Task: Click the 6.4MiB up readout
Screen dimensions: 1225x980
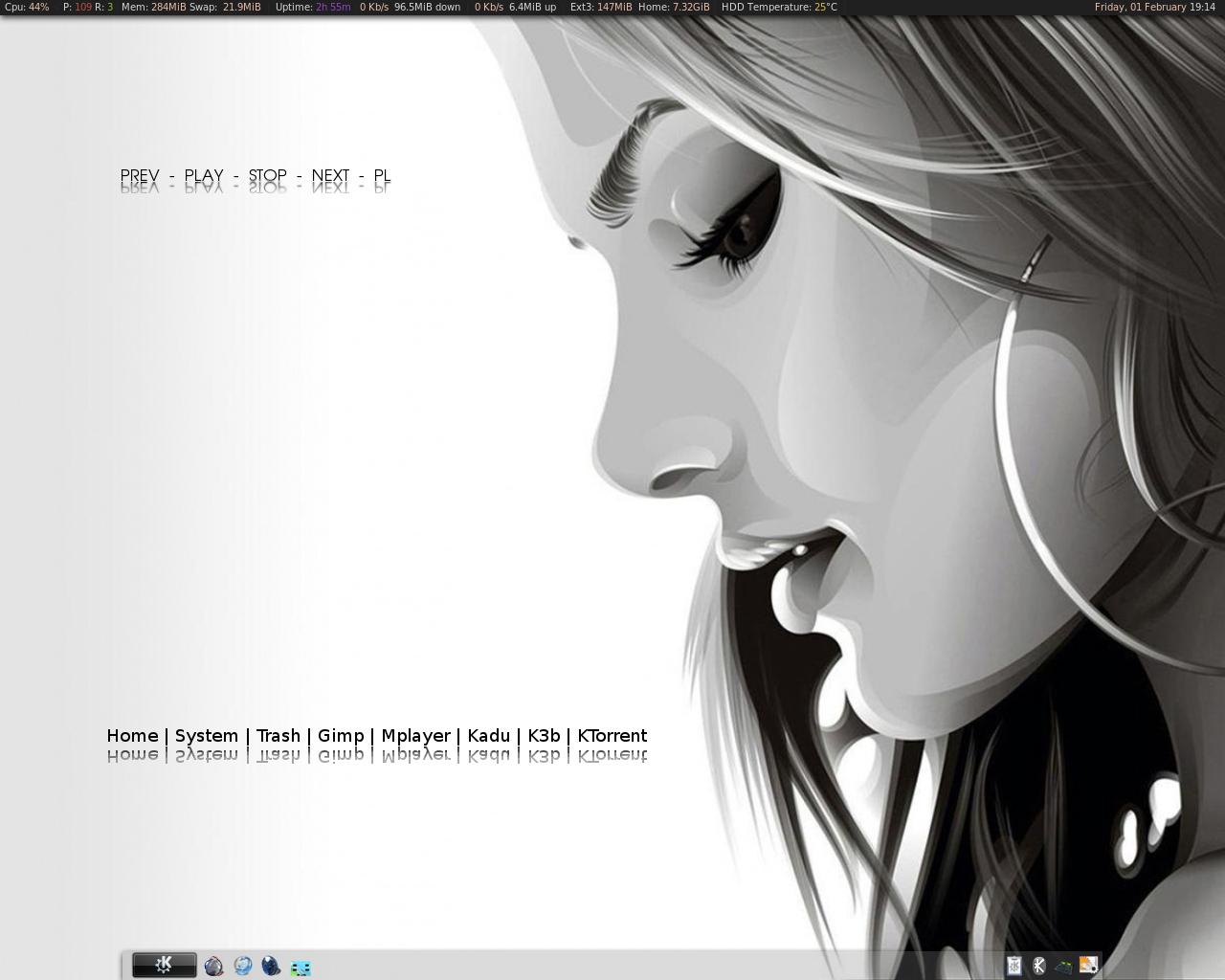Action: pyautogui.click(x=532, y=7)
